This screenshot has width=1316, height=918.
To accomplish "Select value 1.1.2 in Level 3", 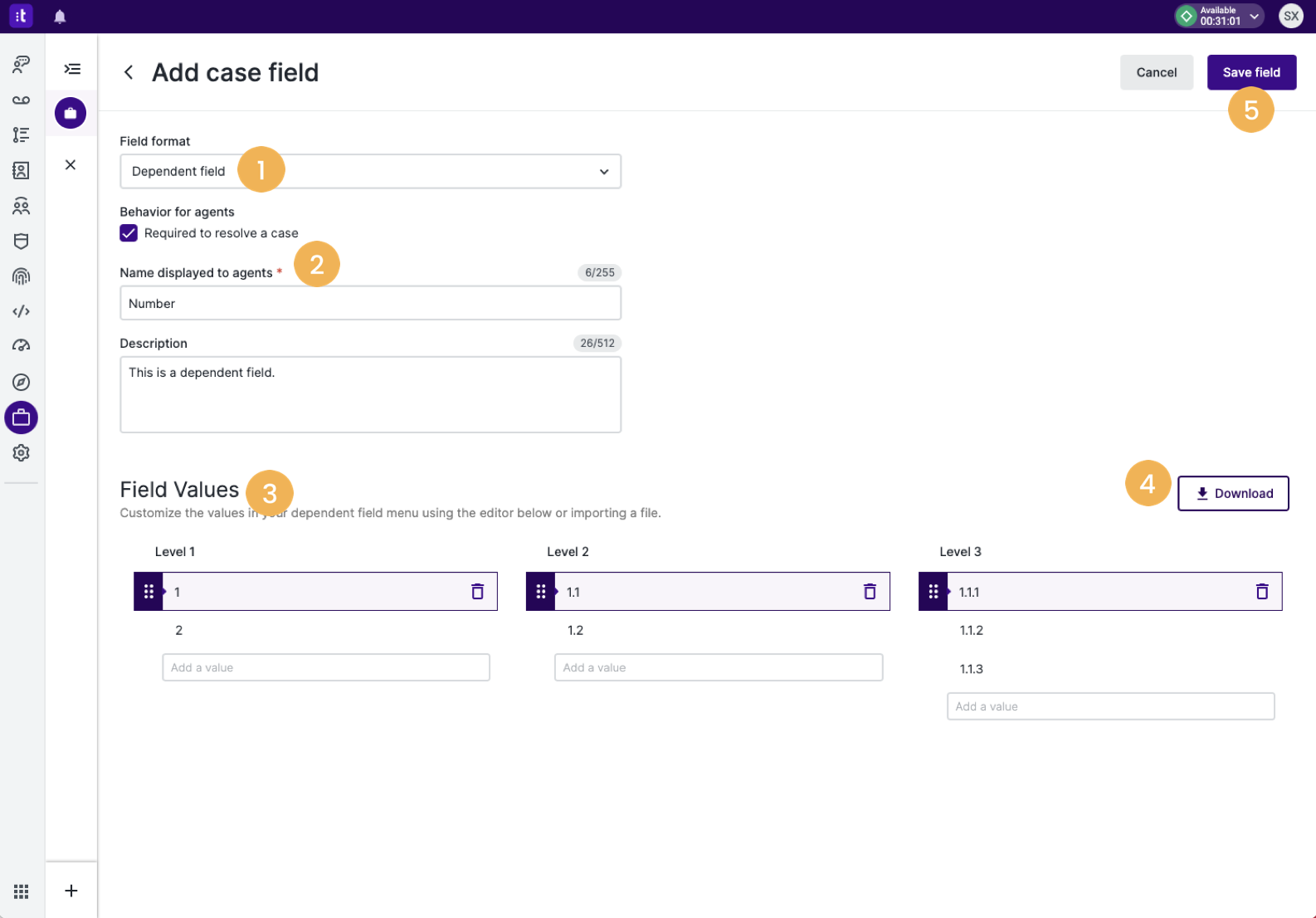I will [x=971, y=630].
